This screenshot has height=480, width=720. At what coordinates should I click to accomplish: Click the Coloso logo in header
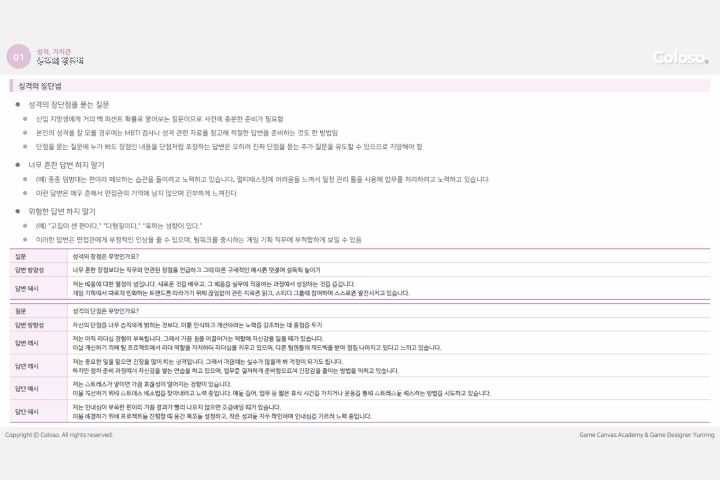tap(681, 57)
